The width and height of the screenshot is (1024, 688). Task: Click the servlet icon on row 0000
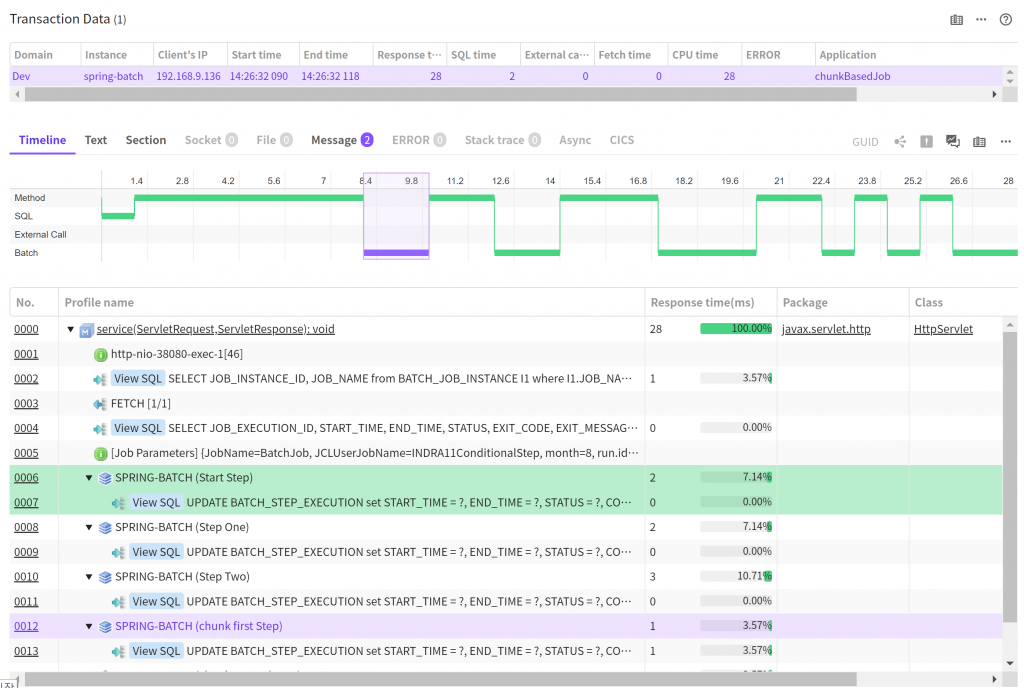pyautogui.click(x=86, y=329)
